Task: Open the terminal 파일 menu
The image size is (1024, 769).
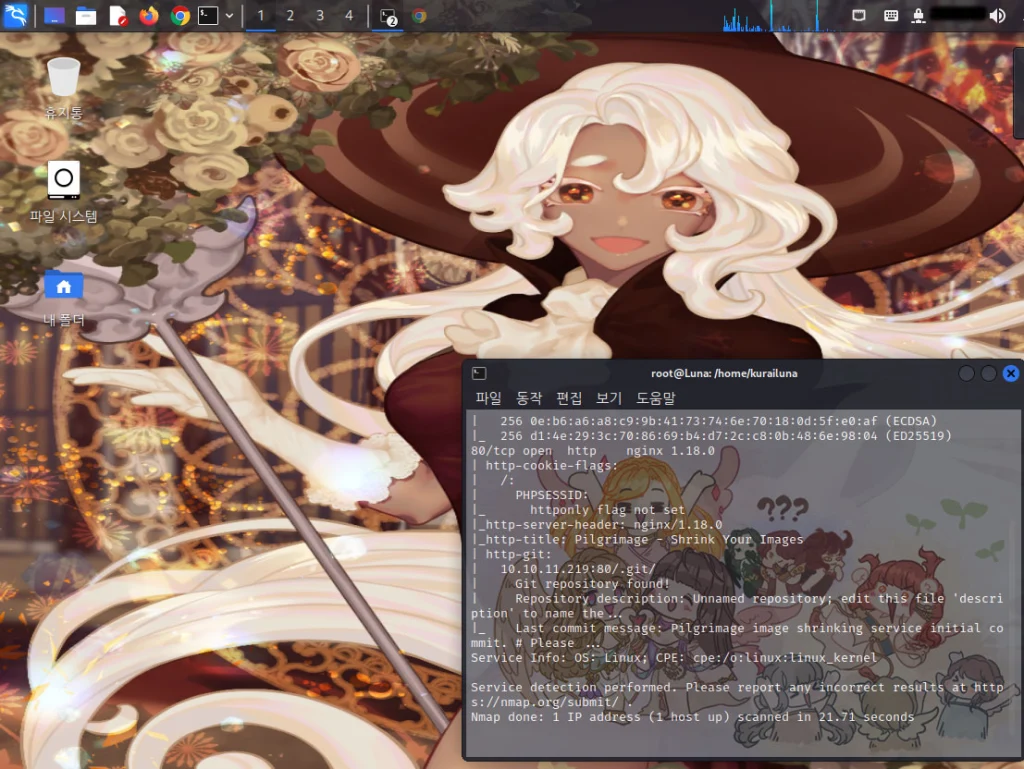Action: pos(488,398)
